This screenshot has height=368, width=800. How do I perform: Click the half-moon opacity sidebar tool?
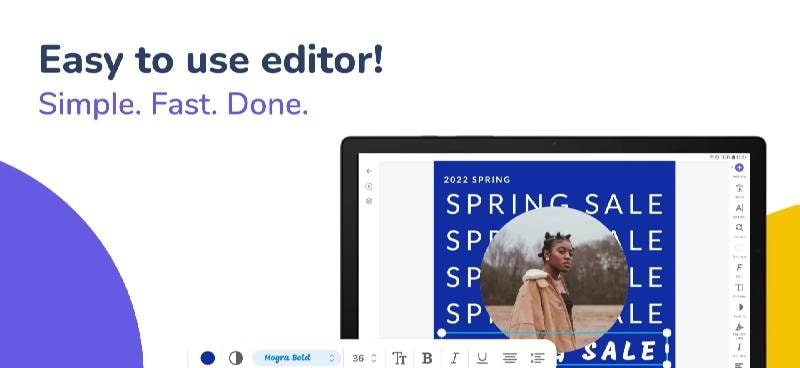(x=739, y=307)
